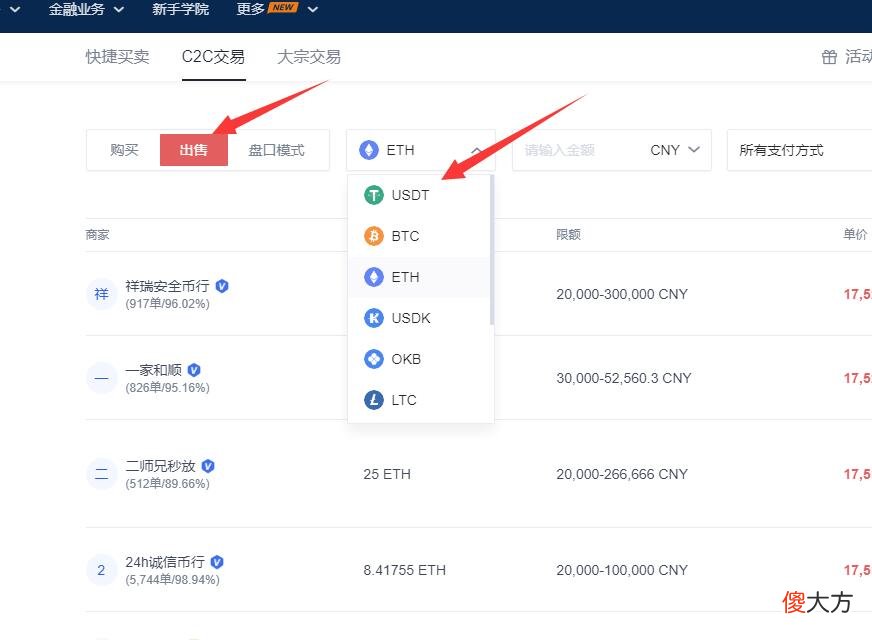Click the 单价 column header
This screenshot has width=872, height=640.
click(855, 235)
